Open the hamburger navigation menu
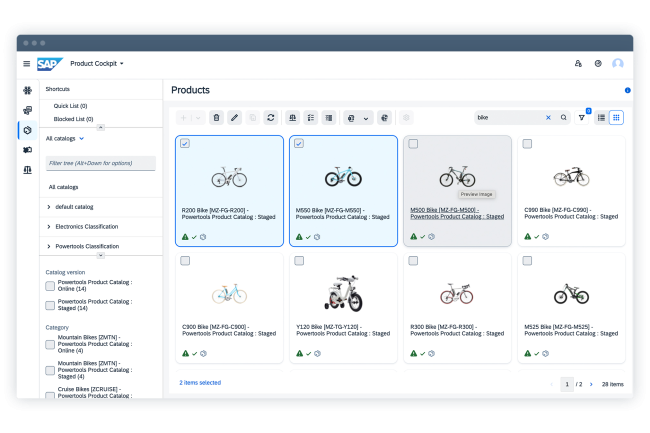Viewport: 650px width, 433px height. tap(27, 63)
